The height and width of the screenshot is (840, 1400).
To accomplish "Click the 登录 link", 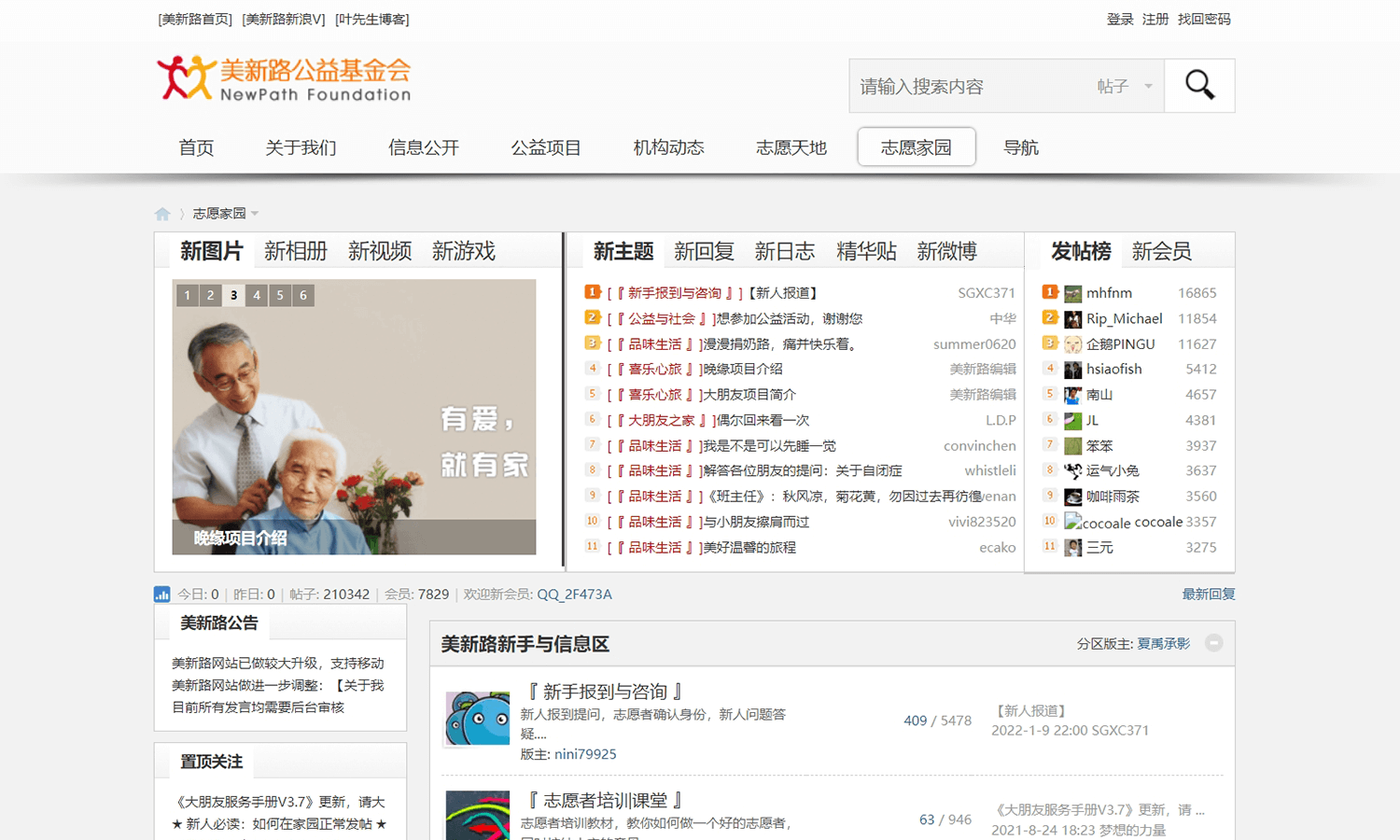I will (x=1120, y=19).
